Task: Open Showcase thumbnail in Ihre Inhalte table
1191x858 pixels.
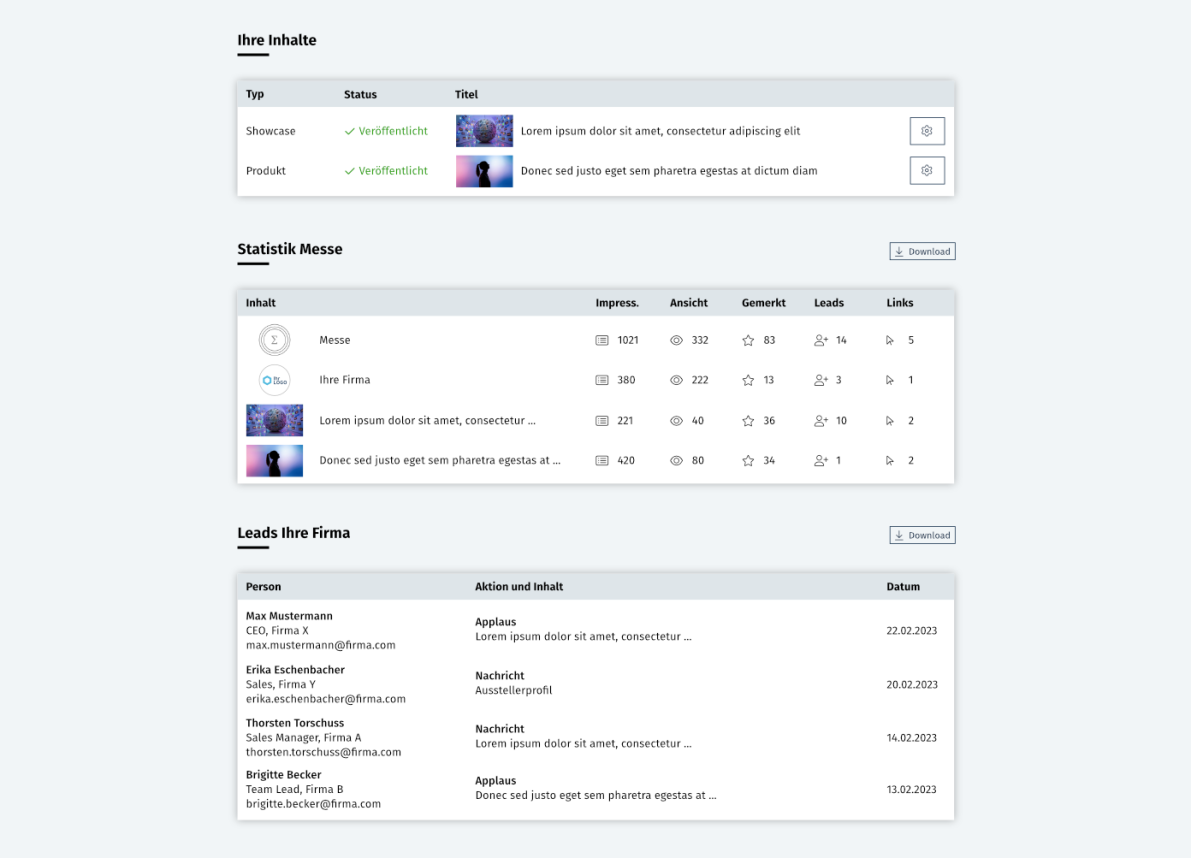Action: pyautogui.click(x=484, y=131)
